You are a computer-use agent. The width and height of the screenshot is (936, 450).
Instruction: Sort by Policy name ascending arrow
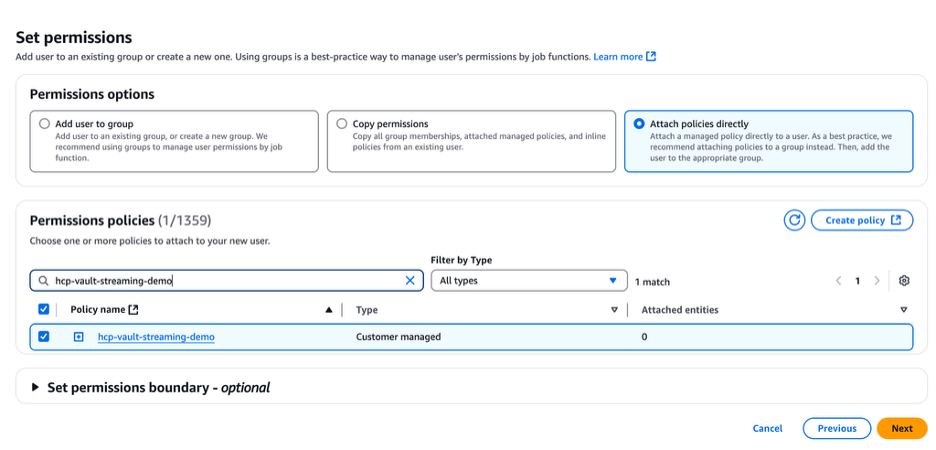click(328, 310)
